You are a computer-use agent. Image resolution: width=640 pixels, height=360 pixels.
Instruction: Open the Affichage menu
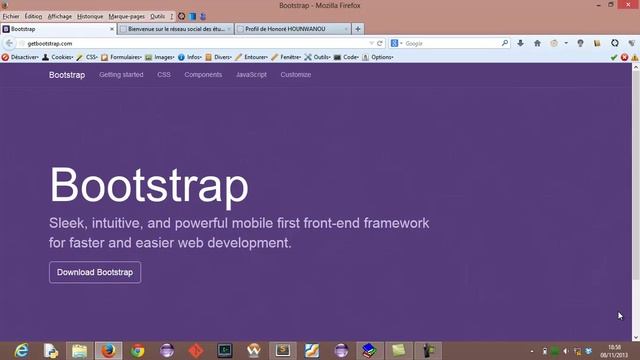tap(60, 17)
